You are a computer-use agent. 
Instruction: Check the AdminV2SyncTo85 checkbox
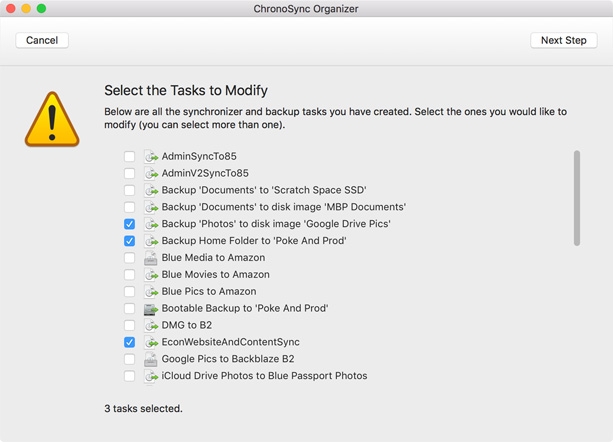coord(129,173)
